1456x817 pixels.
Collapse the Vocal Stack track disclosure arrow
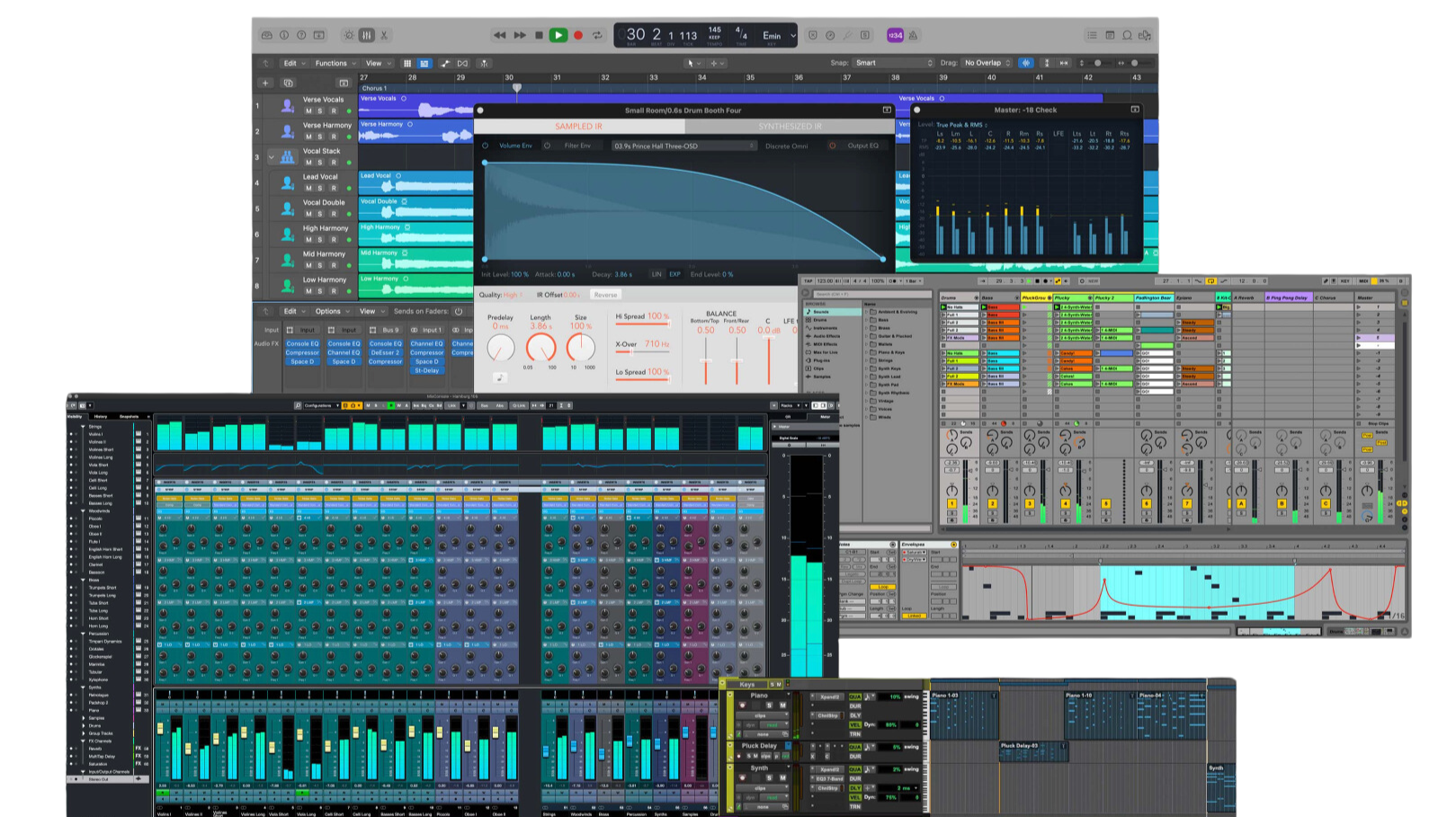click(272, 157)
